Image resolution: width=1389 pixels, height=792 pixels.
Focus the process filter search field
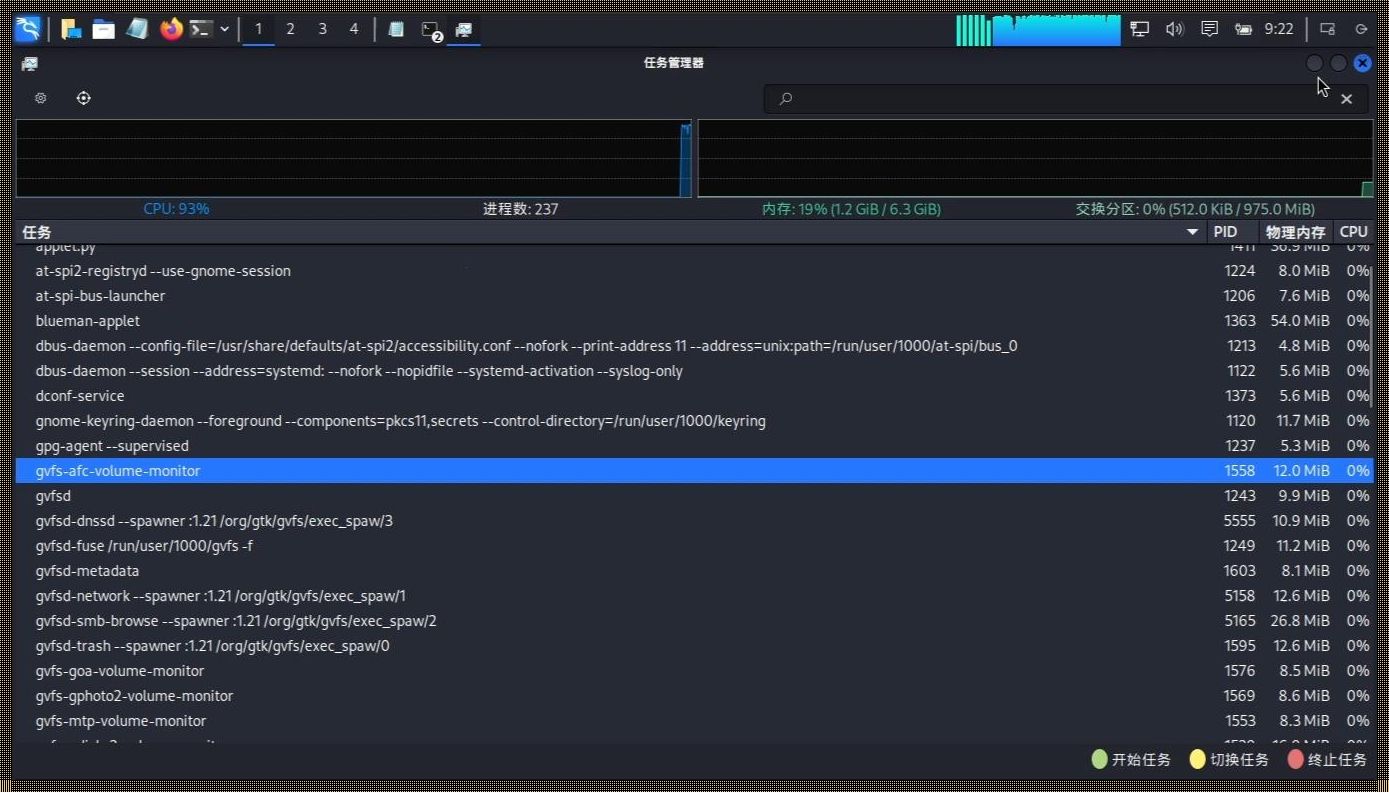(x=1067, y=99)
